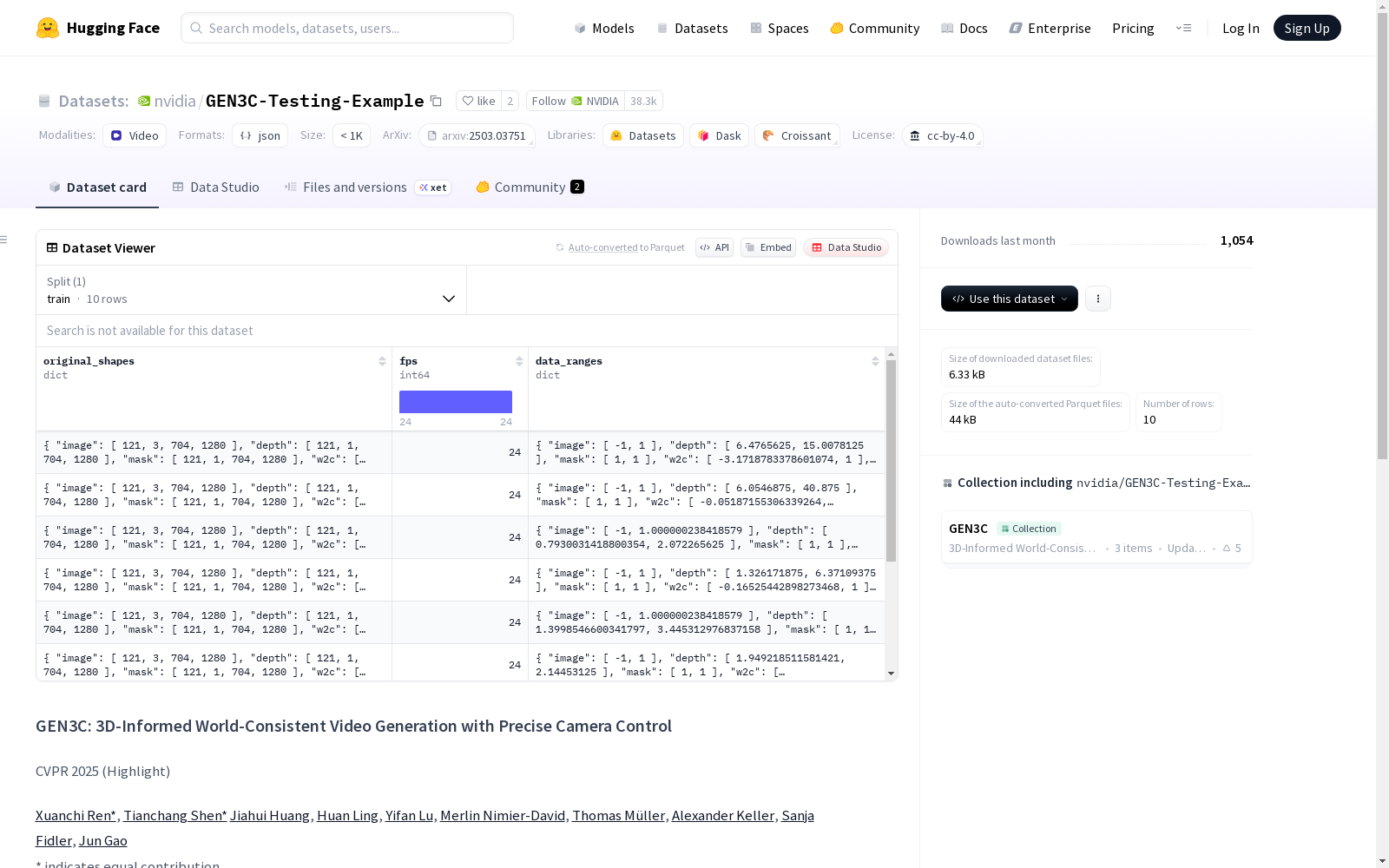Click the table scroll-down arrow
This screenshot has height=868, width=1389.
891,674
